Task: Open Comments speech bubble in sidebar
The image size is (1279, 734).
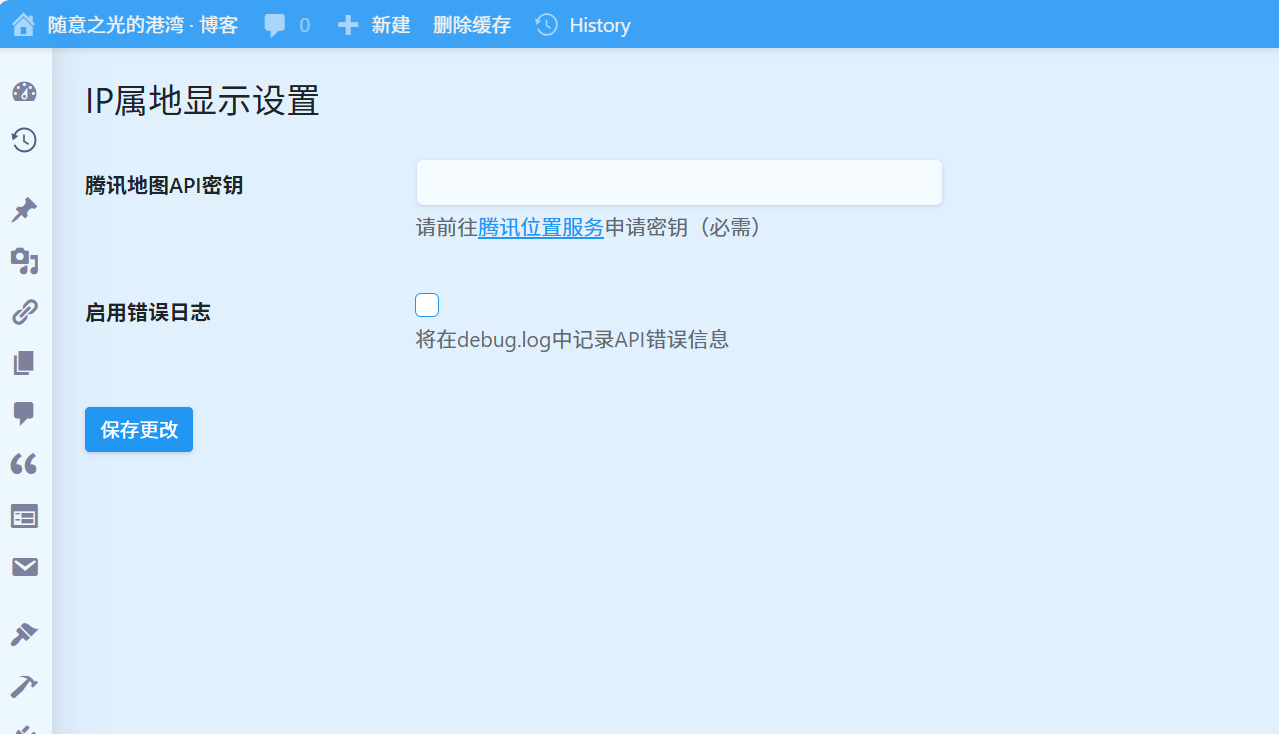Action: 24,413
